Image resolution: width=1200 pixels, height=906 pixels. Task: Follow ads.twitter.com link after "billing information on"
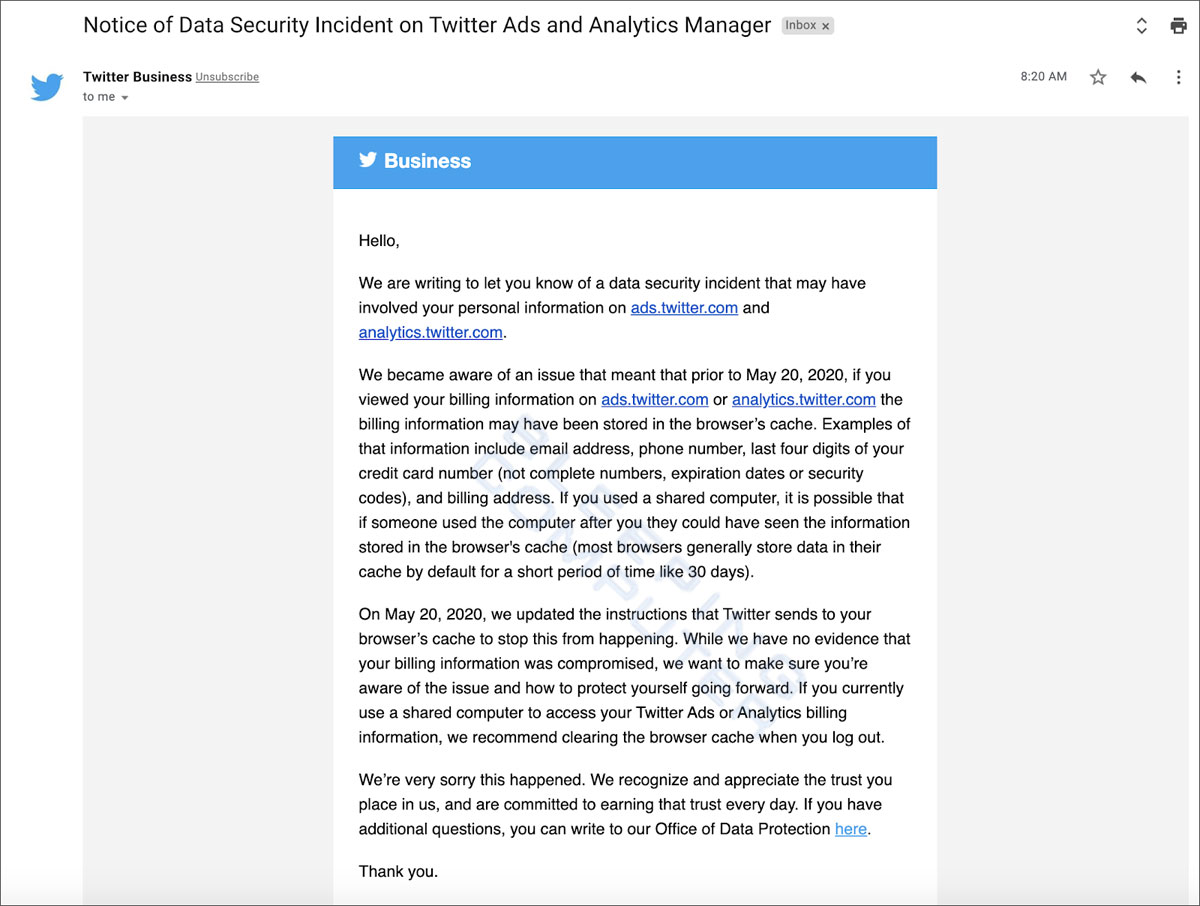pyautogui.click(x=654, y=399)
